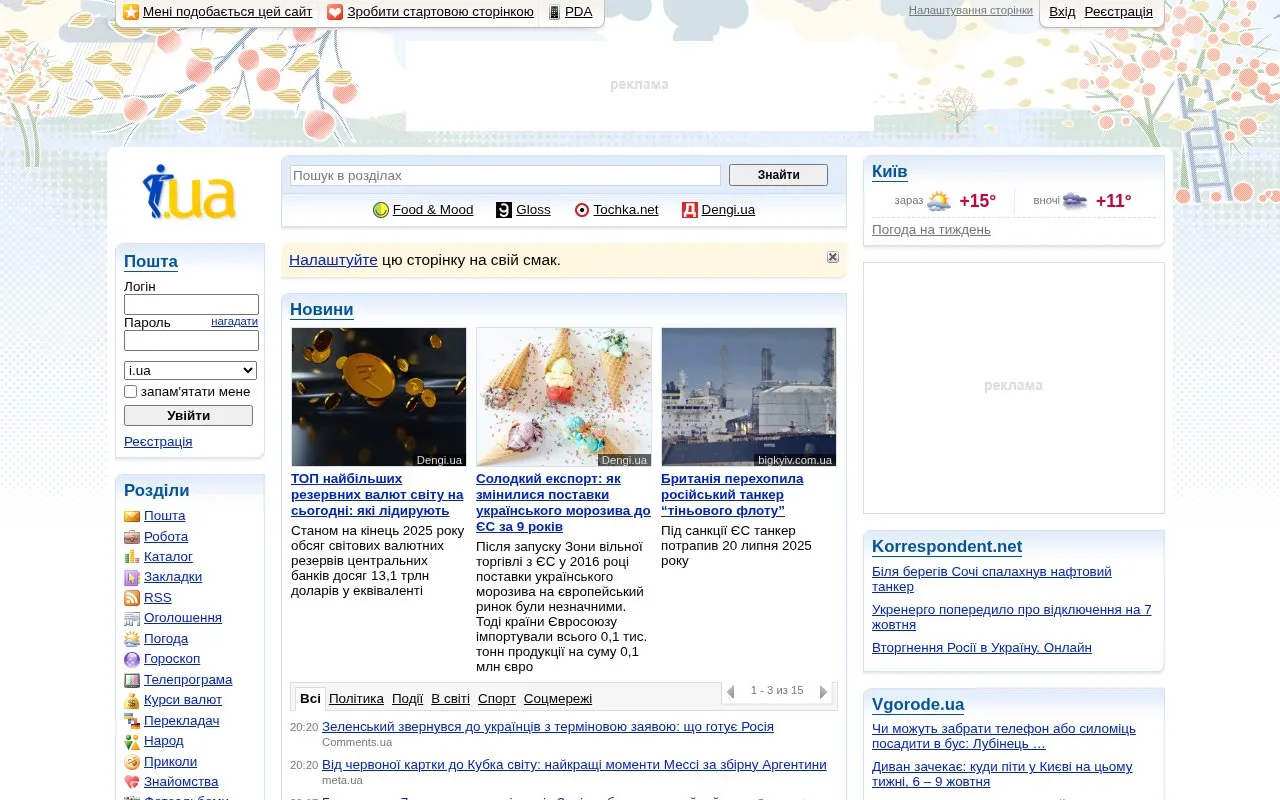
Task: Click the 'Увійти' login button
Action: coord(188,415)
